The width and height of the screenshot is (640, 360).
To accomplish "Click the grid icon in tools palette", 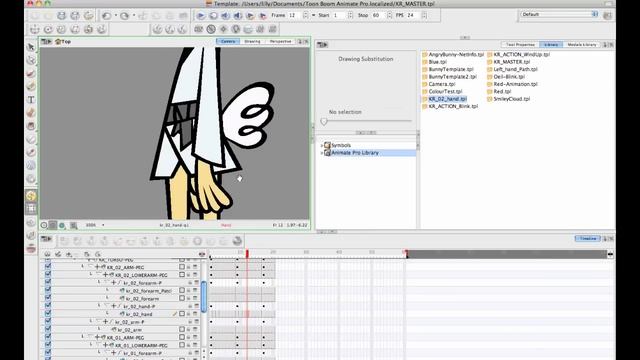I will 31,209.
